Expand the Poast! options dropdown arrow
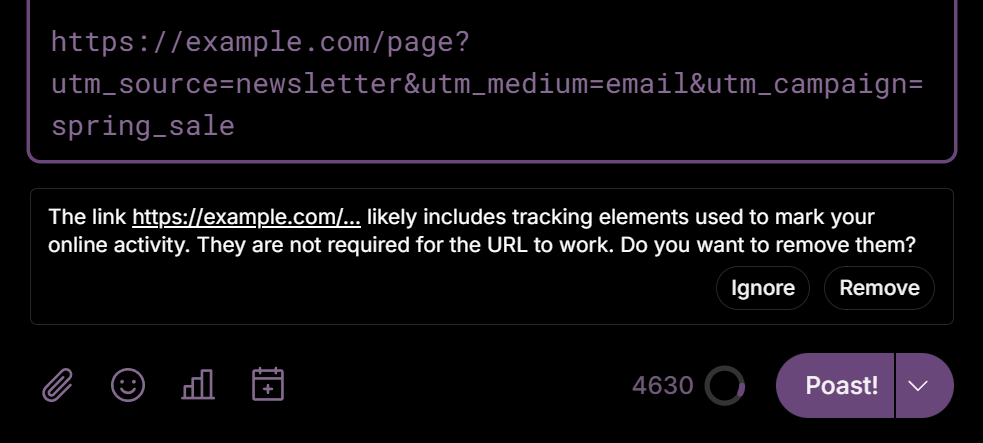This screenshot has width=983, height=443. [x=924, y=386]
